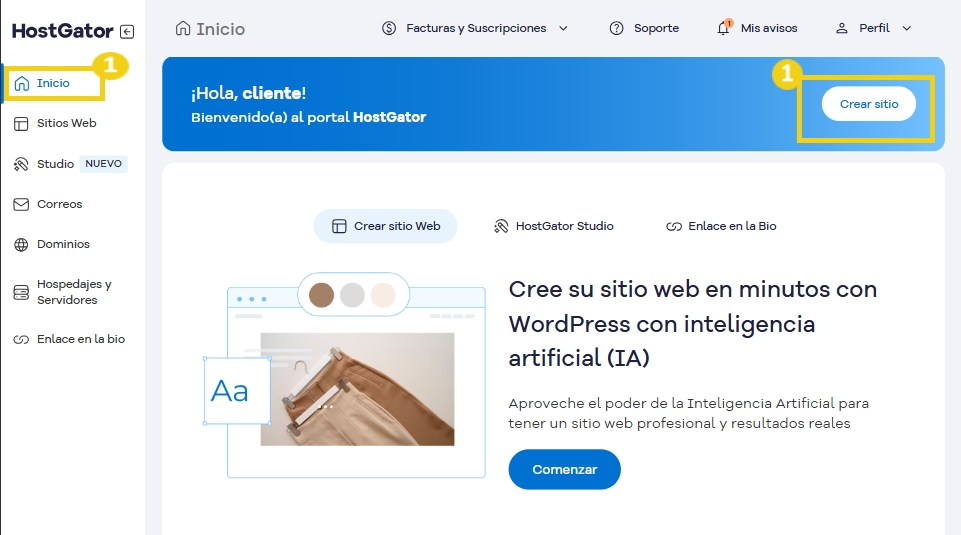Click the heading about WordPress con inteligencia artificial
This screenshot has width=961, height=535.
pyautogui.click(x=693, y=324)
